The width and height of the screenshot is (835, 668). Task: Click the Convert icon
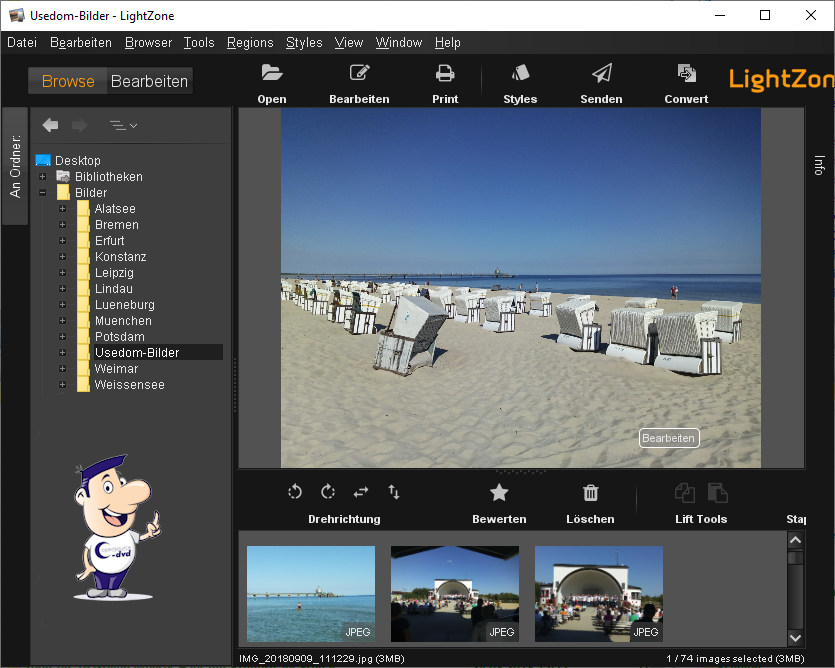click(x=686, y=73)
